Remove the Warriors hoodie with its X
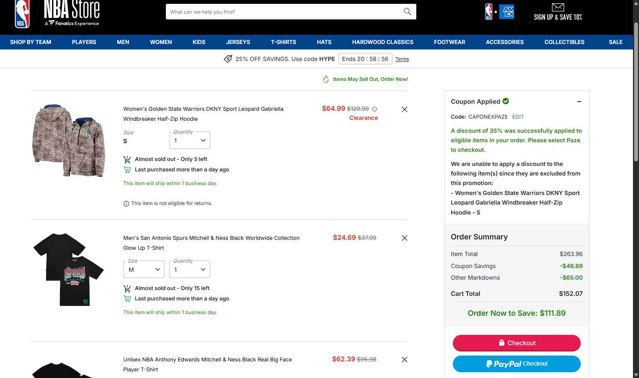The width and height of the screenshot is (639, 378). coord(404,109)
